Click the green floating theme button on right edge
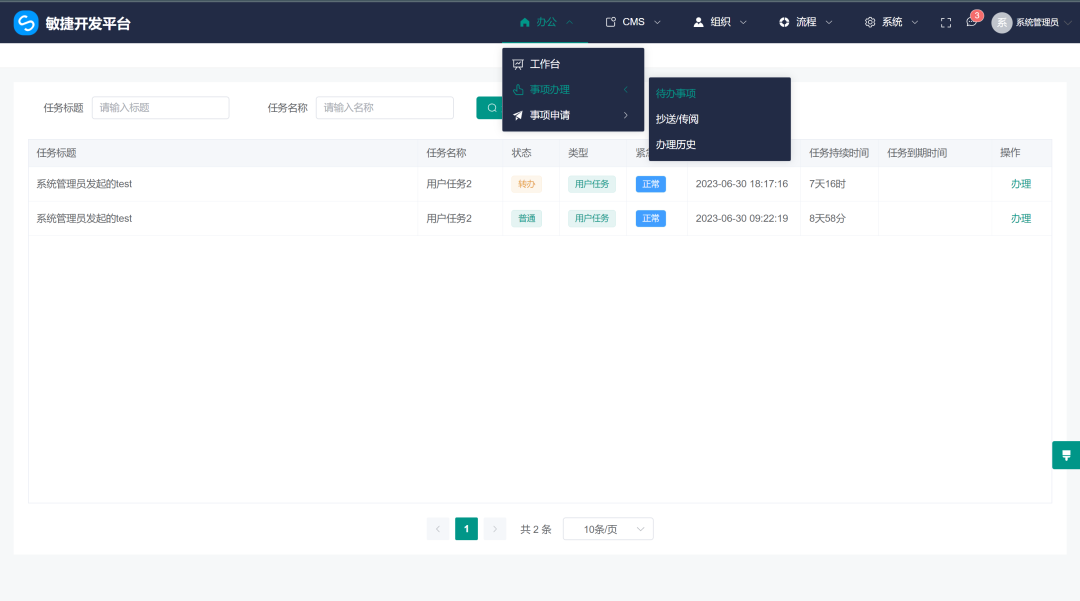 [x=1066, y=454]
